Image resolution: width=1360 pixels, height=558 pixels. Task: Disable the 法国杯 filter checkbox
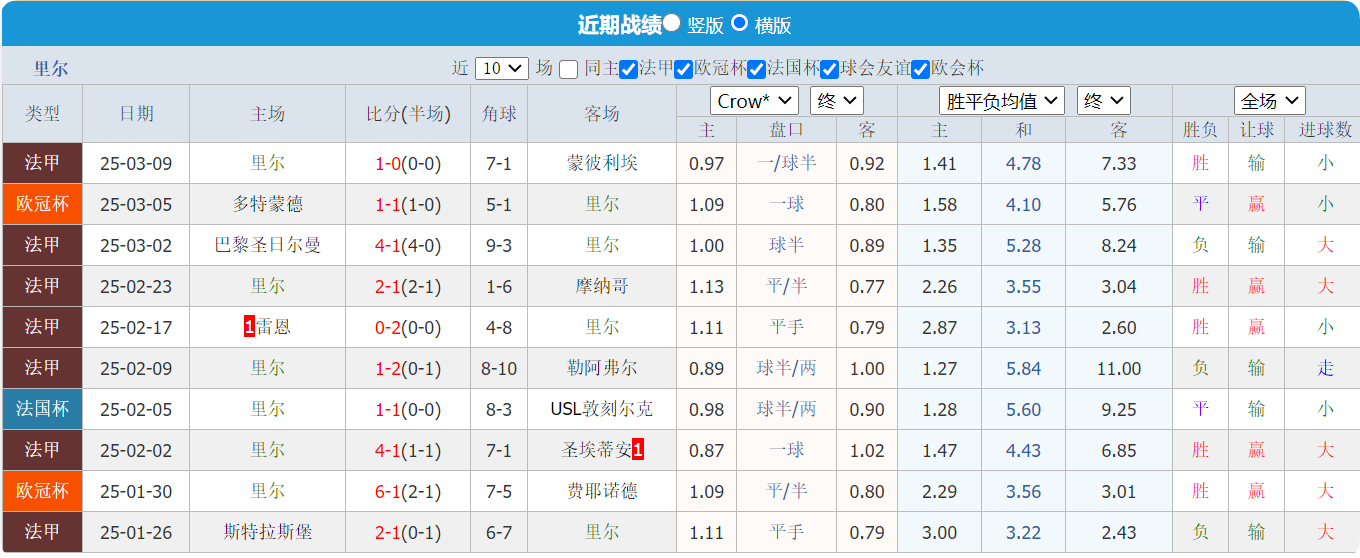pos(756,69)
